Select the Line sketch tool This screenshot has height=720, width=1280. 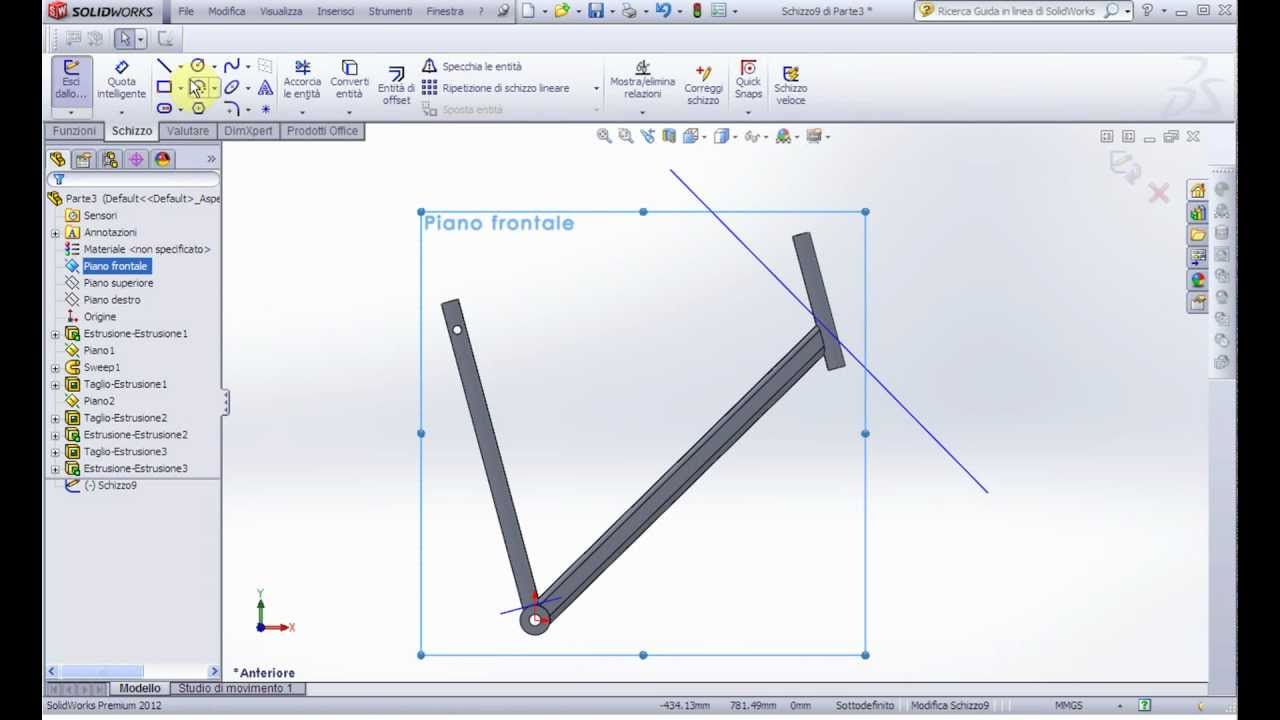(x=164, y=66)
